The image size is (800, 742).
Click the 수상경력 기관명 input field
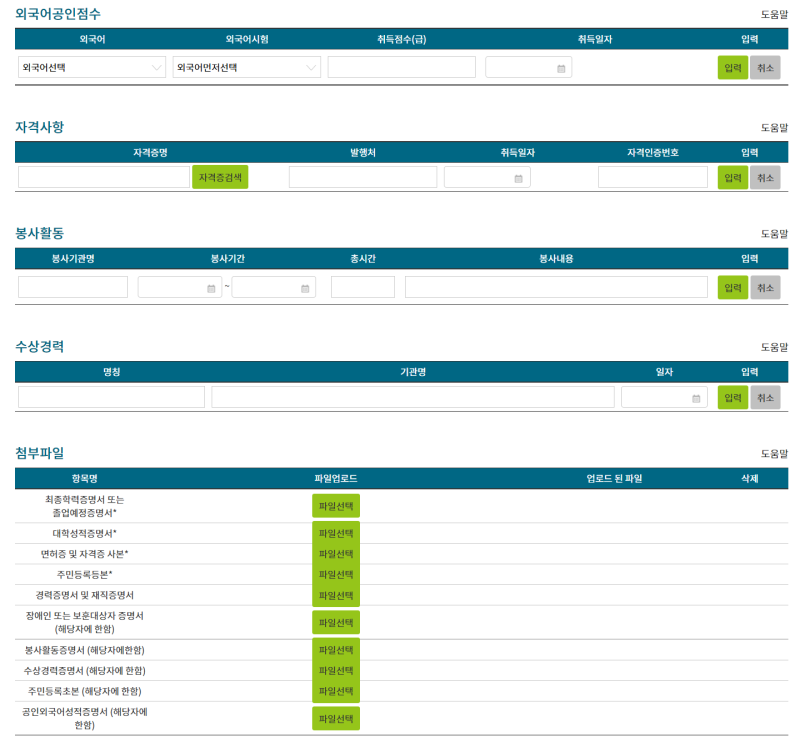[x=413, y=398]
